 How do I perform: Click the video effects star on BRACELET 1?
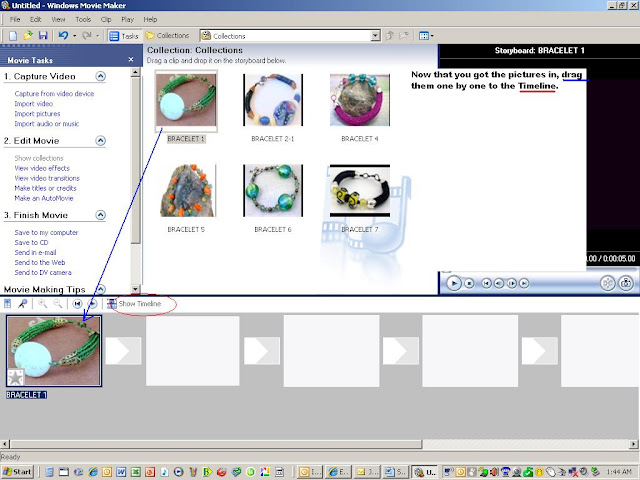[16, 378]
